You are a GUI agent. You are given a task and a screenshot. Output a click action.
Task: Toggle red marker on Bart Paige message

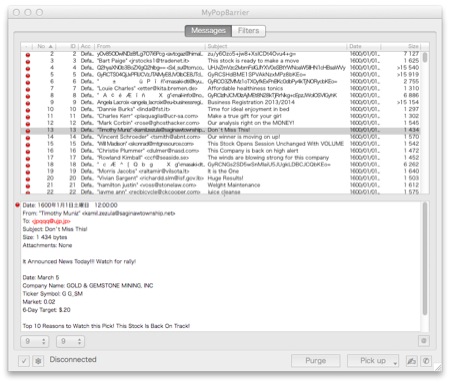click(x=28, y=61)
